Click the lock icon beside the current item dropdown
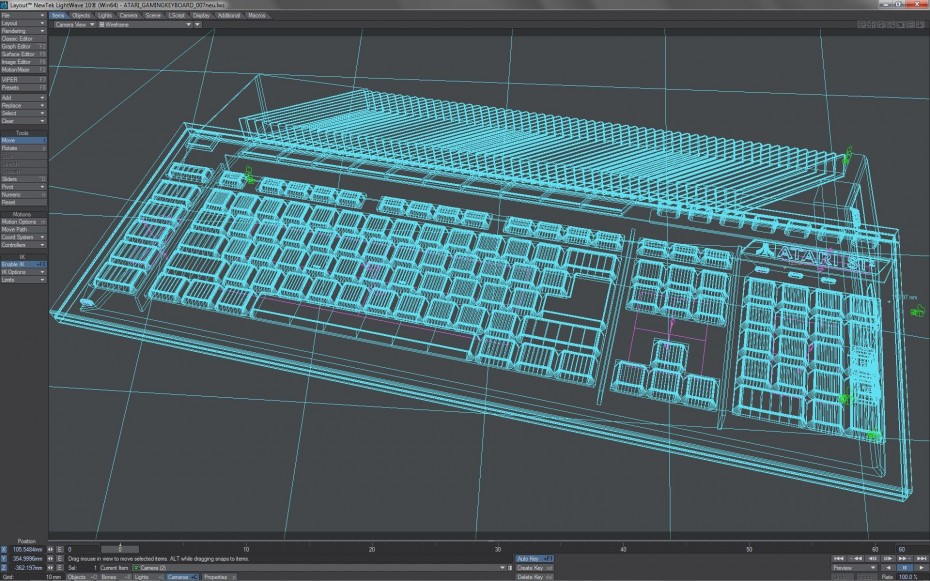This screenshot has width=930, height=581. pyautogui.click(x=509, y=567)
